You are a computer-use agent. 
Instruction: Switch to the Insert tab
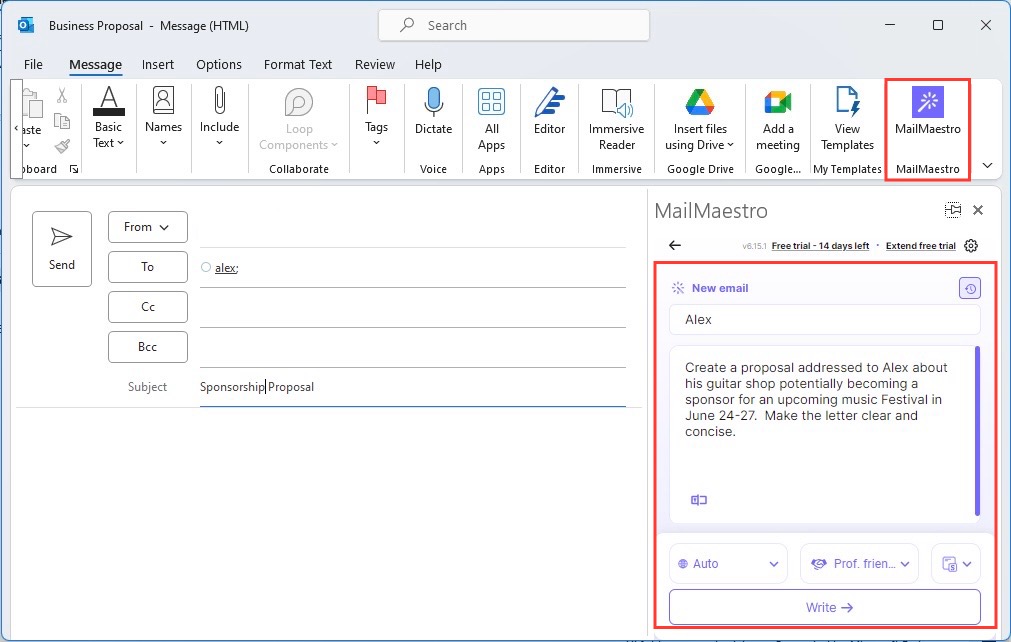pyautogui.click(x=157, y=64)
